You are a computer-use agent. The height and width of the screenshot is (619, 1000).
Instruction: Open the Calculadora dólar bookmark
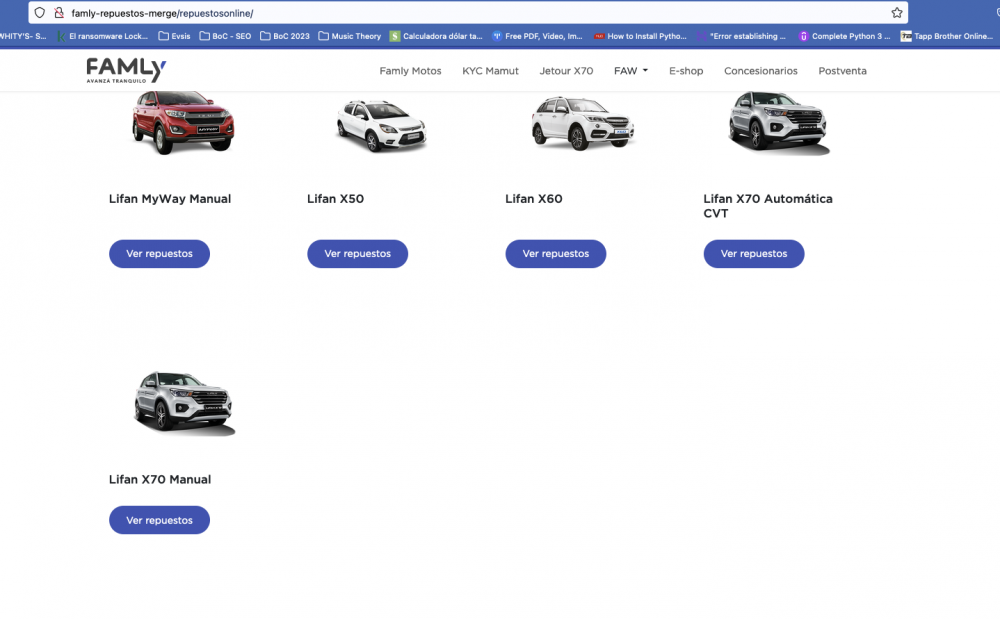[436, 36]
